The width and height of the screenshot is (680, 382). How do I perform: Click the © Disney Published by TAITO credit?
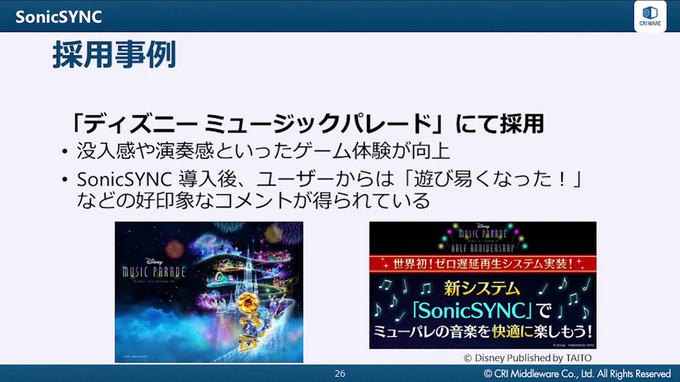click(528, 358)
